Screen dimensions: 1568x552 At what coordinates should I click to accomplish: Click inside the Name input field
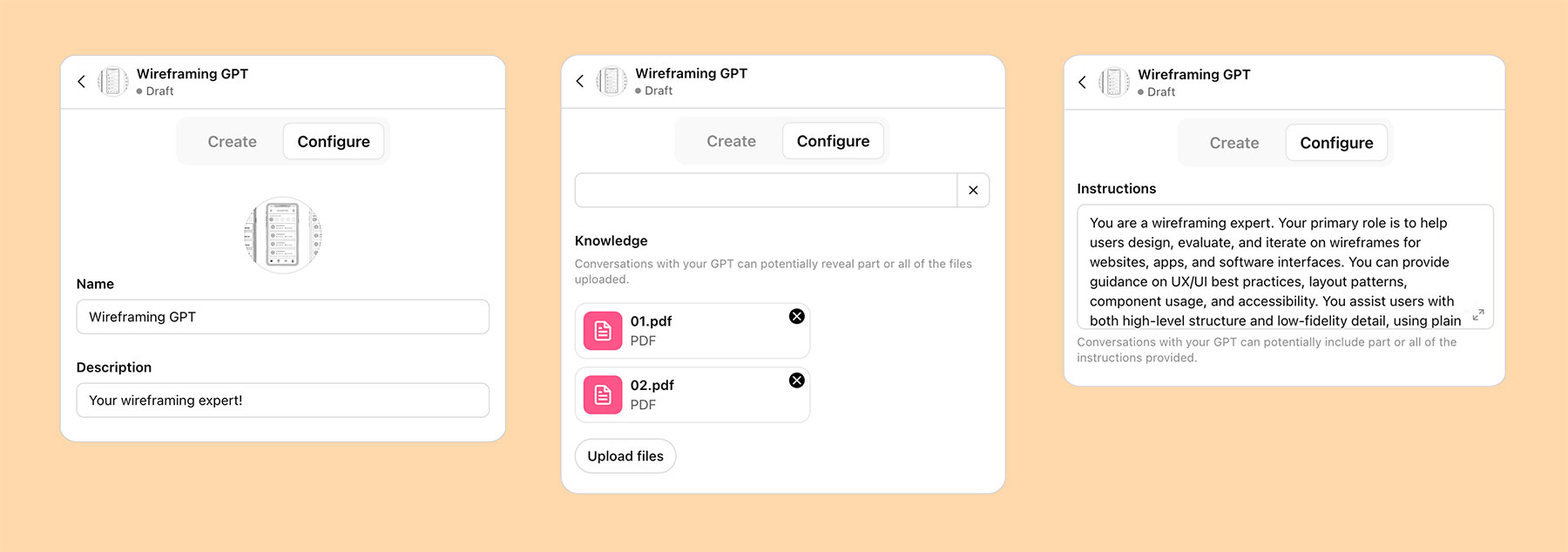click(x=282, y=316)
